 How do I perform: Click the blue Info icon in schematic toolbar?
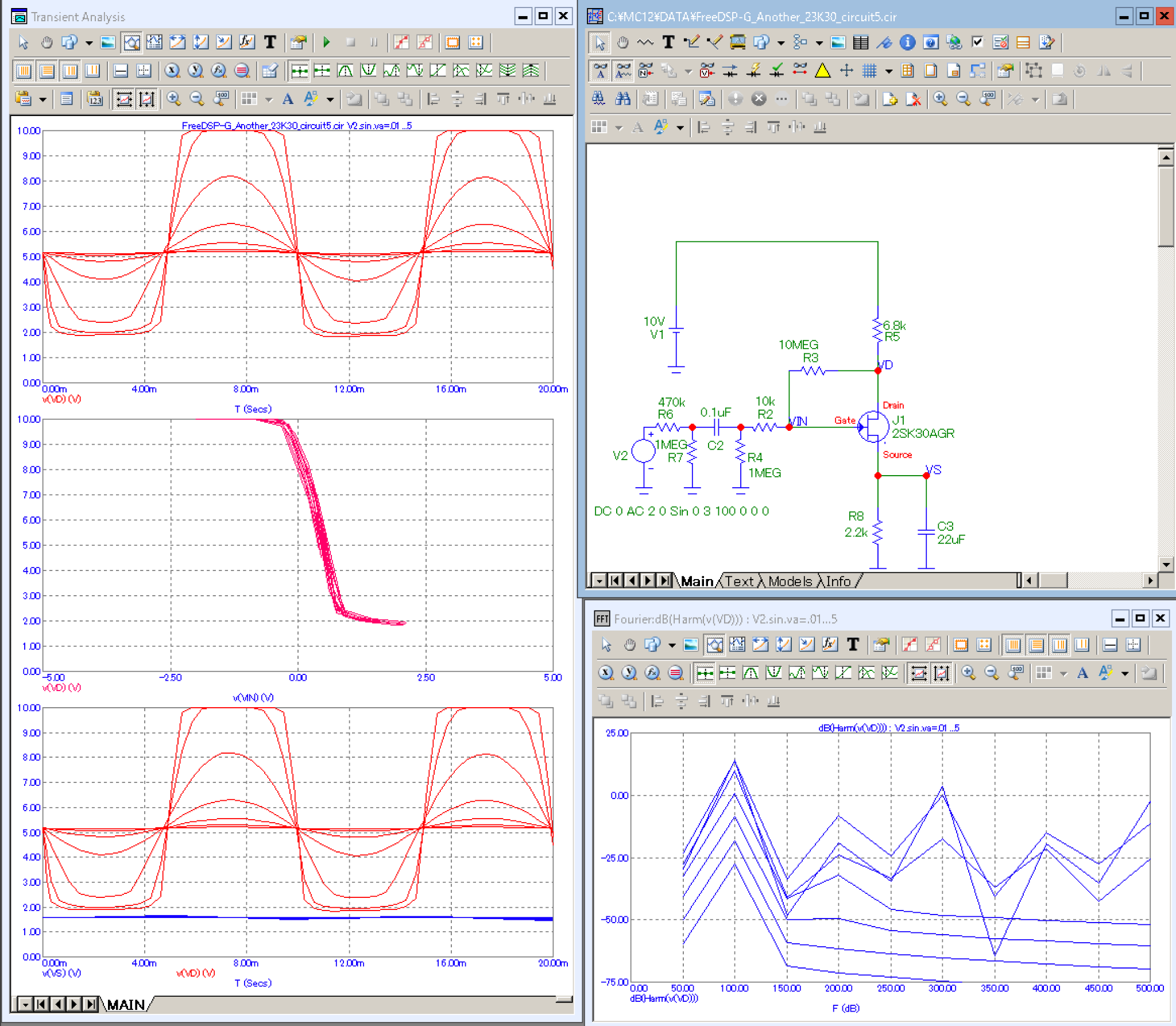907,43
